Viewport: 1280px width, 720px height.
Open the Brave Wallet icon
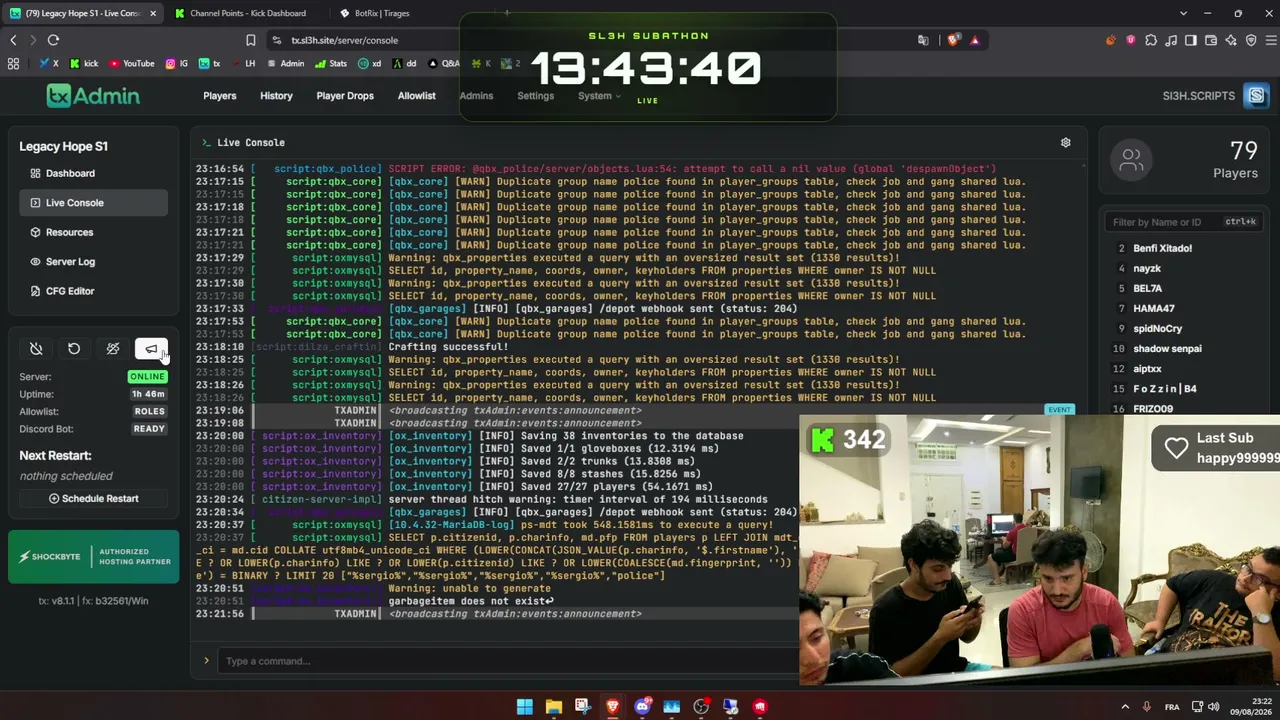click(1211, 40)
